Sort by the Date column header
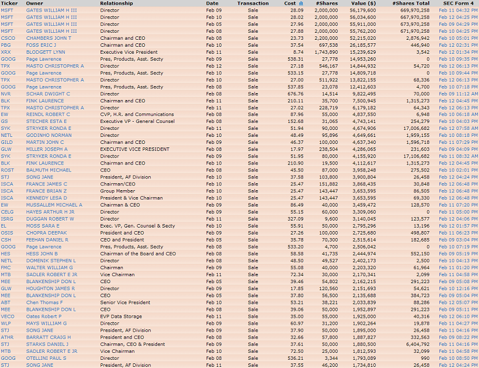Image resolution: width=479 pixels, height=368 pixels. (x=212, y=3)
